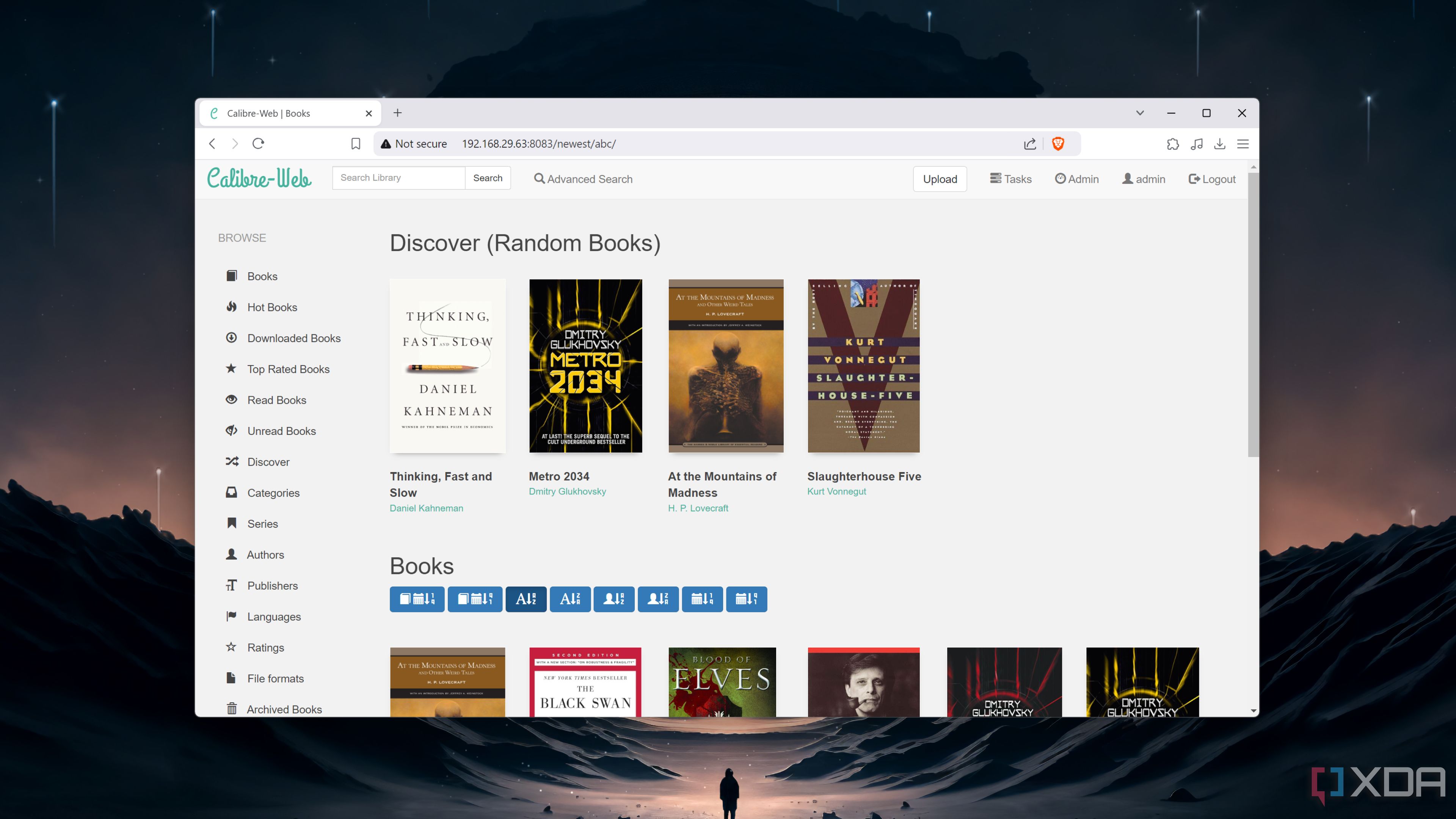Screen dimensions: 1456x819
Task: Sort by author Z to A
Action: (x=658, y=599)
